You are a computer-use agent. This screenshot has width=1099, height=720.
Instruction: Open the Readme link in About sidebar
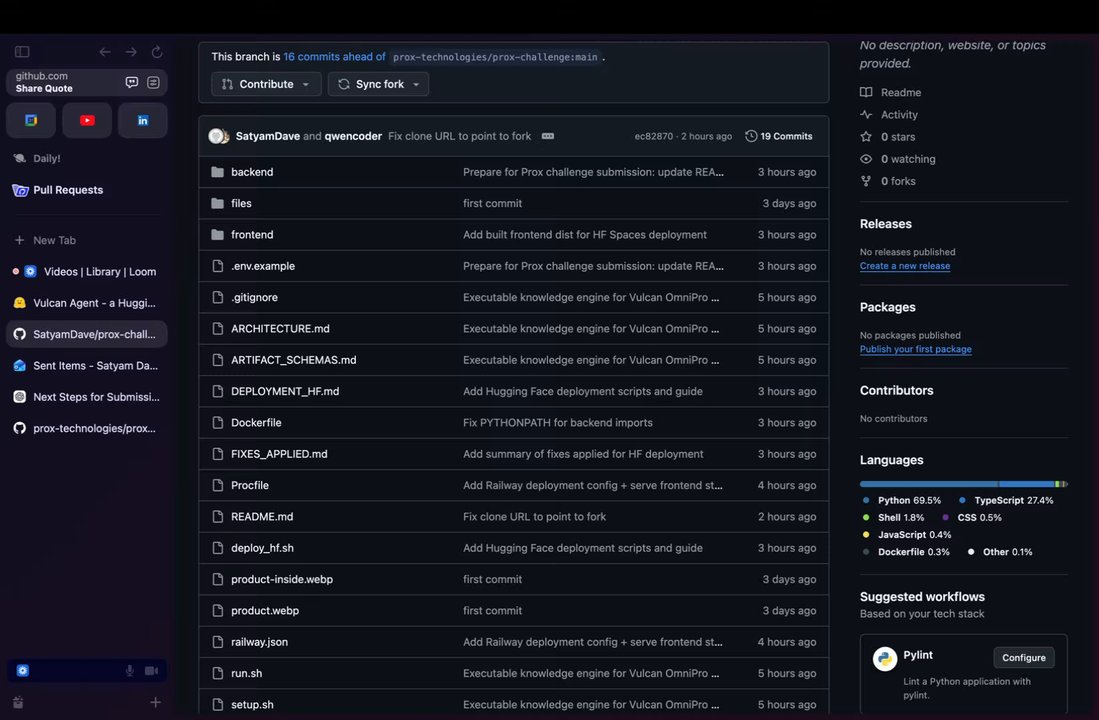coord(891,93)
